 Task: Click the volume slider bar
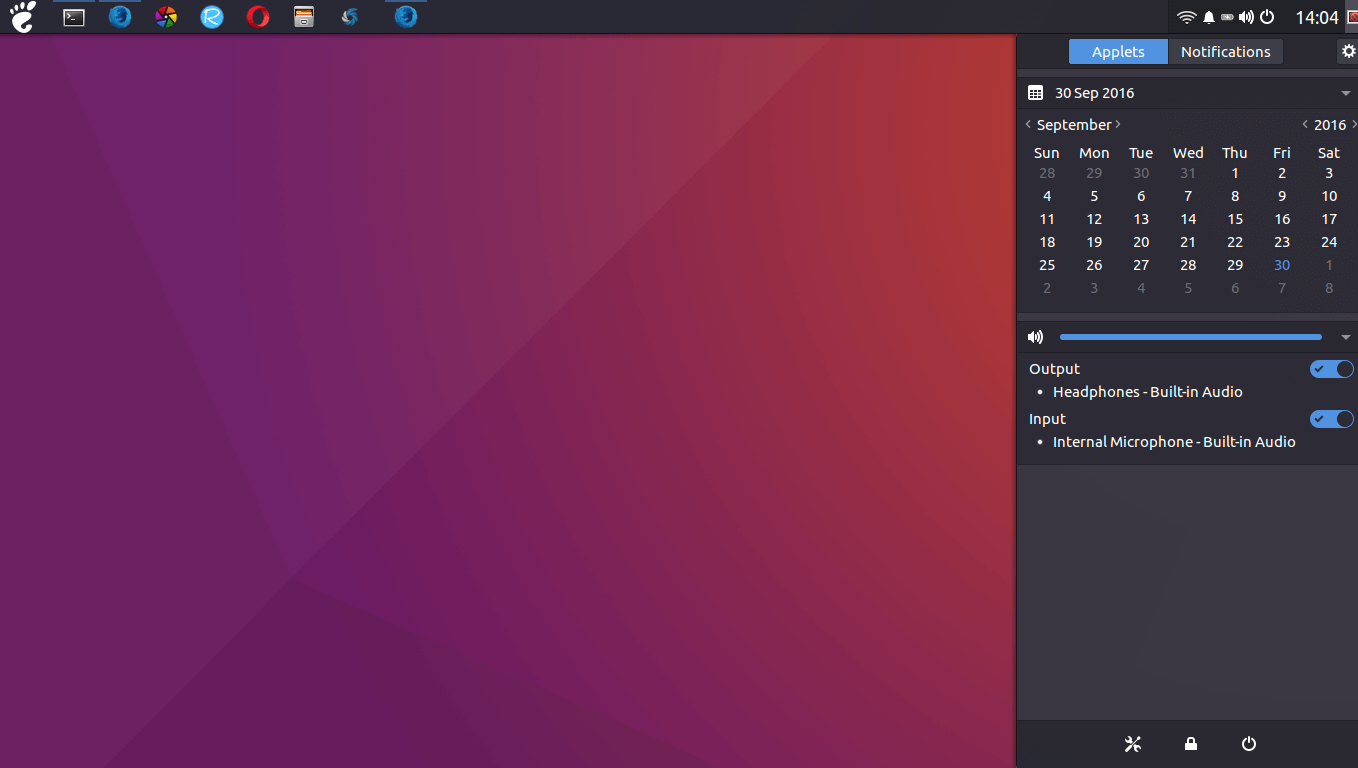point(1190,337)
